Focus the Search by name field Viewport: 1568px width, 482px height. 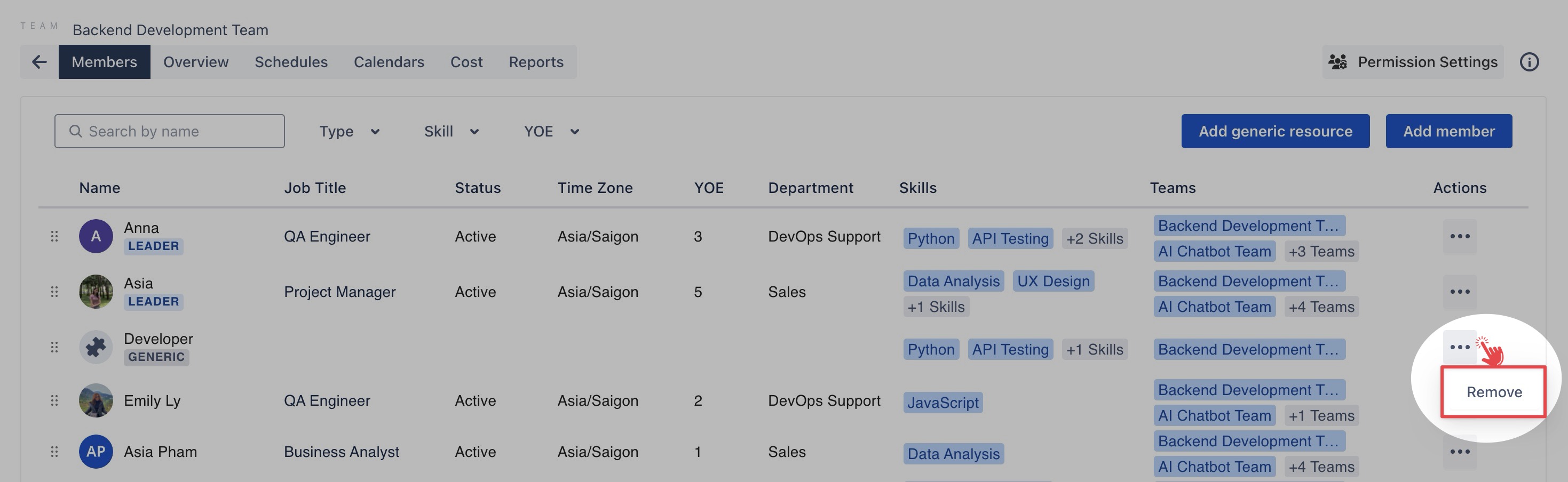pos(169,131)
